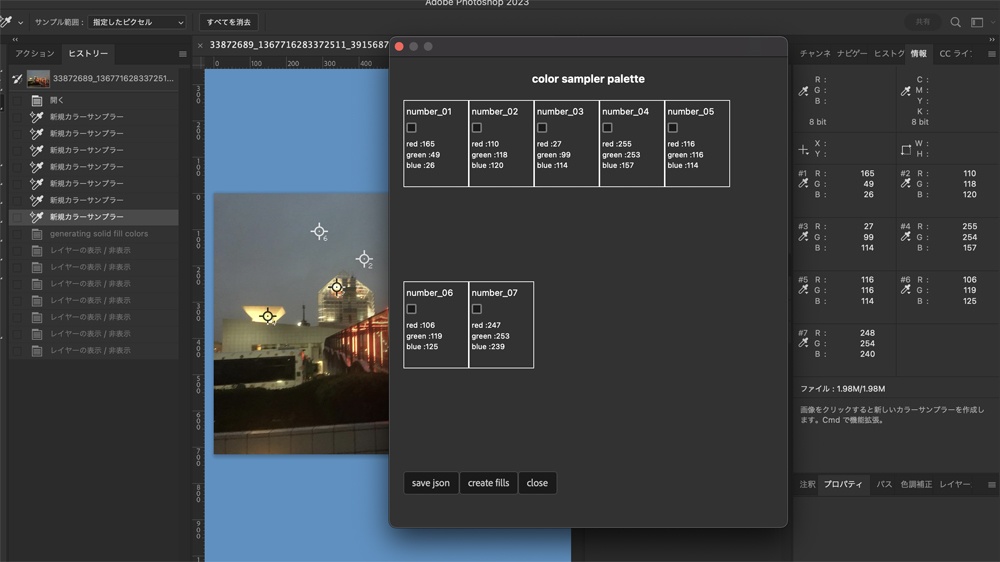Click the RGB eyedropper icon in Info panel

(804, 91)
